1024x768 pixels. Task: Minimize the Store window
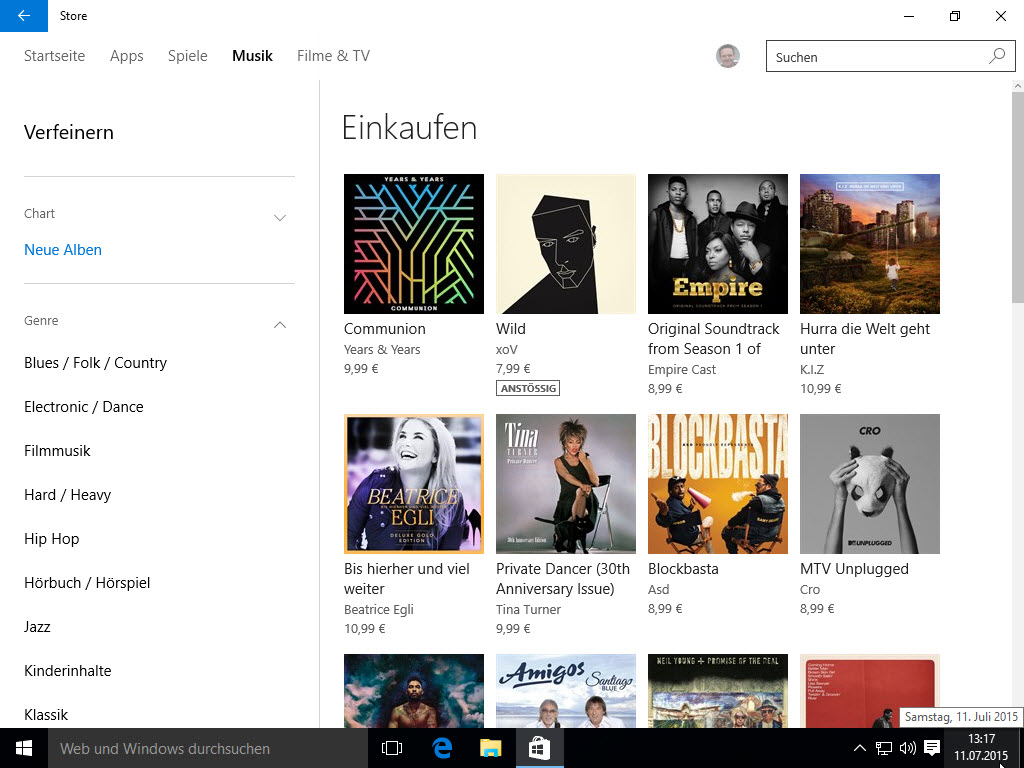tap(909, 16)
